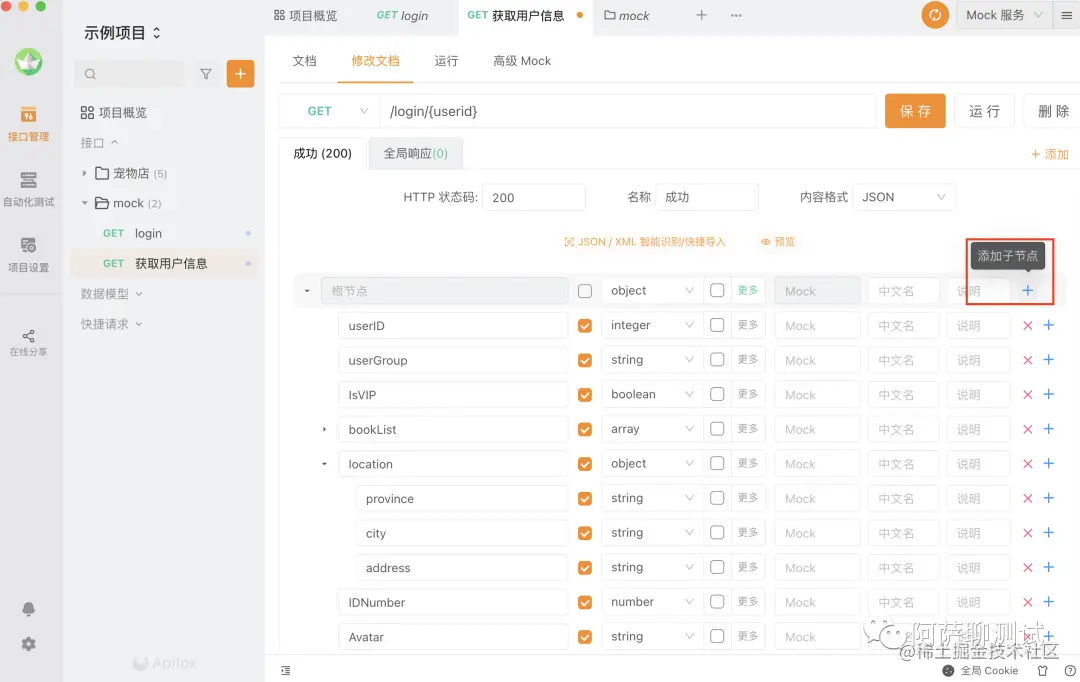The width and height of the screenshot is (1080, 682).
Task: Click the 保存 save button
Action: pos(915,112)
